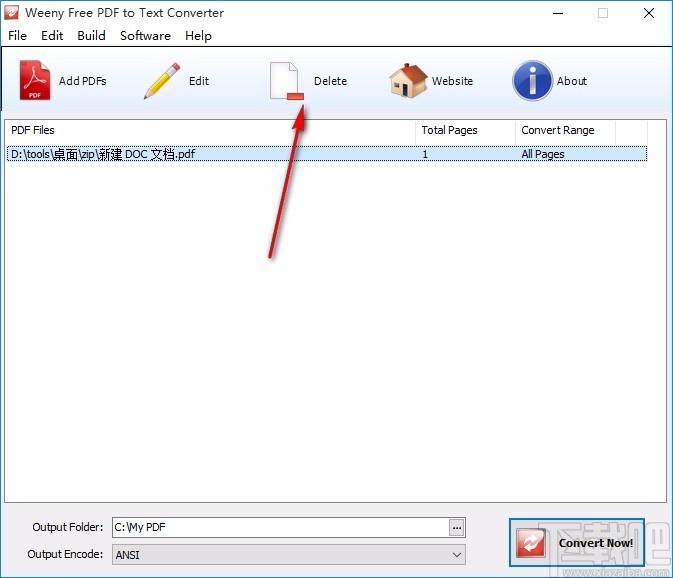Click the Website toolbar label

pyautogui.click(x=452, y=81)
